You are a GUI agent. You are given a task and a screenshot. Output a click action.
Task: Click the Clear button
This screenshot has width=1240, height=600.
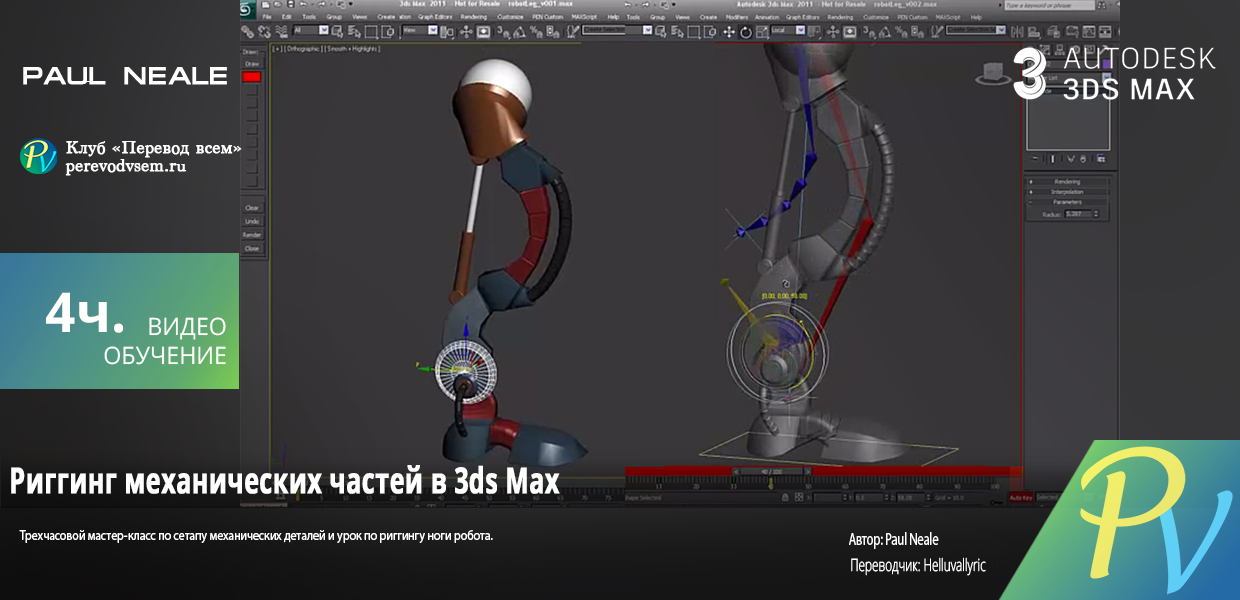[252, 208]
